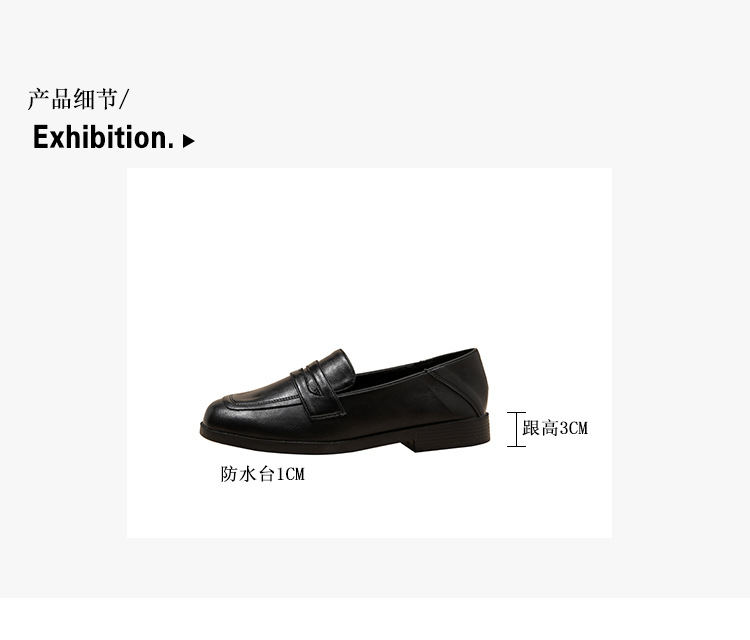Select the Exhibition. heading text
750x640 pixels.
tap(103, 137)
